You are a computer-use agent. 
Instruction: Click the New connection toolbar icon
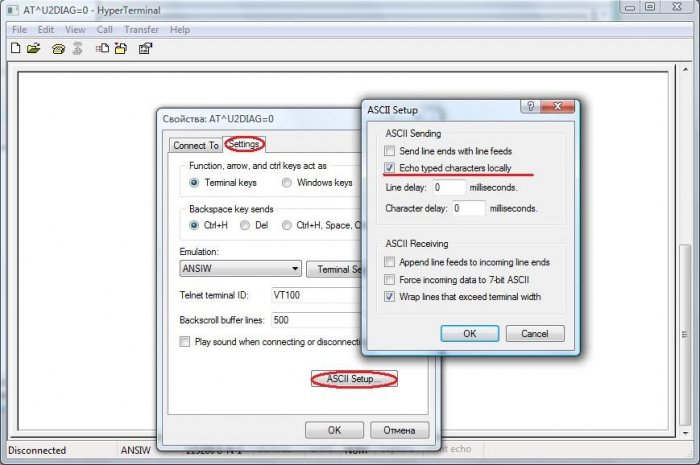click(15, 48)
